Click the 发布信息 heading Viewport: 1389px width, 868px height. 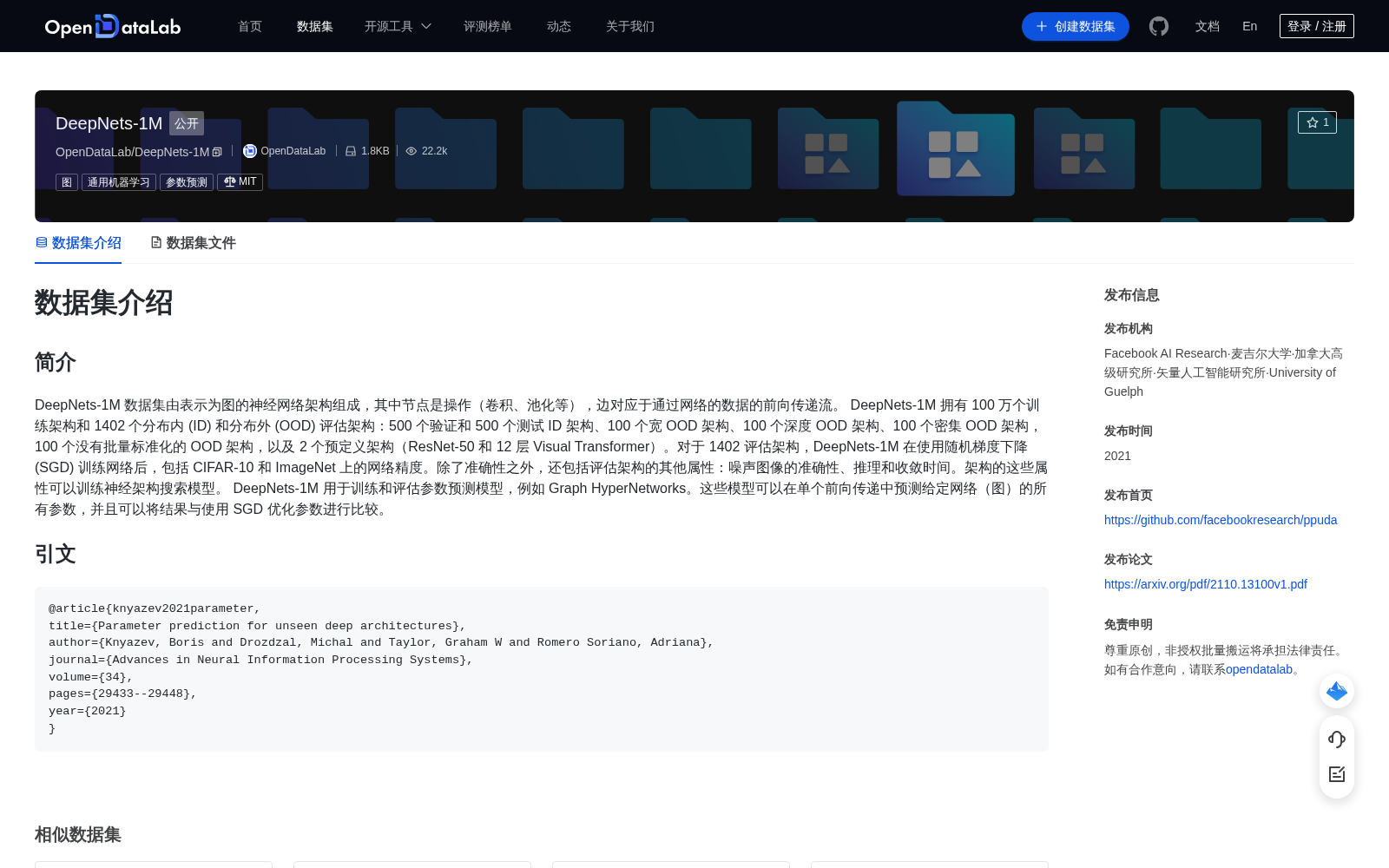(x=1132, y=295)
